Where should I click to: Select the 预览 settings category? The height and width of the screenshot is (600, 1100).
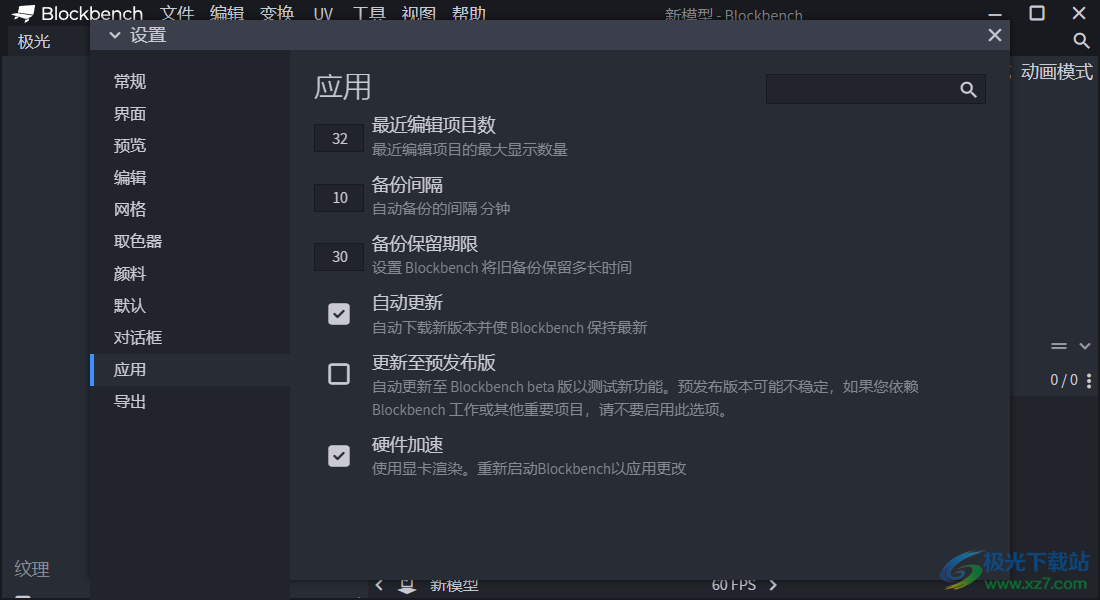click(x=189, y=145)
